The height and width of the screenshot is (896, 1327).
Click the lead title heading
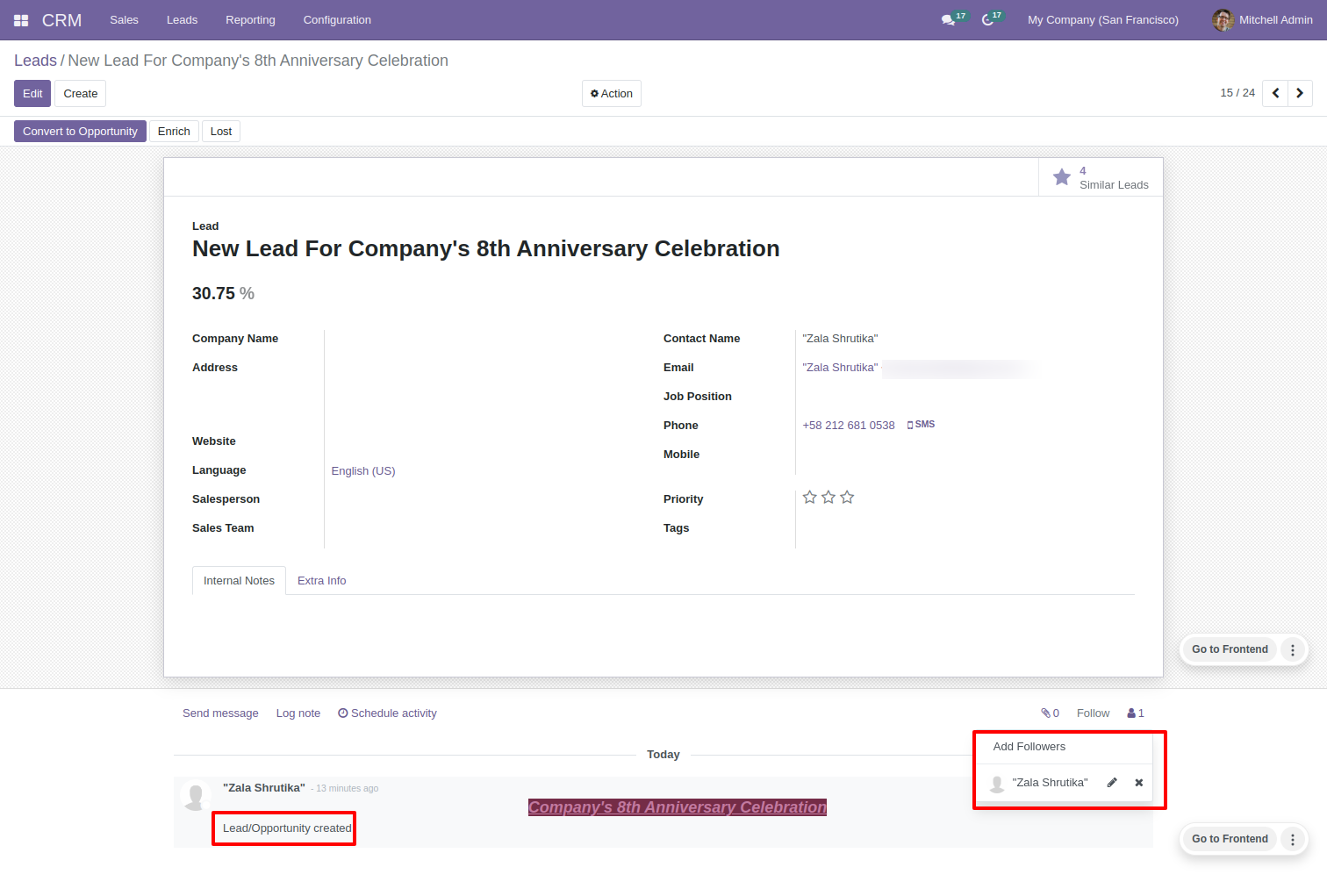486,249
